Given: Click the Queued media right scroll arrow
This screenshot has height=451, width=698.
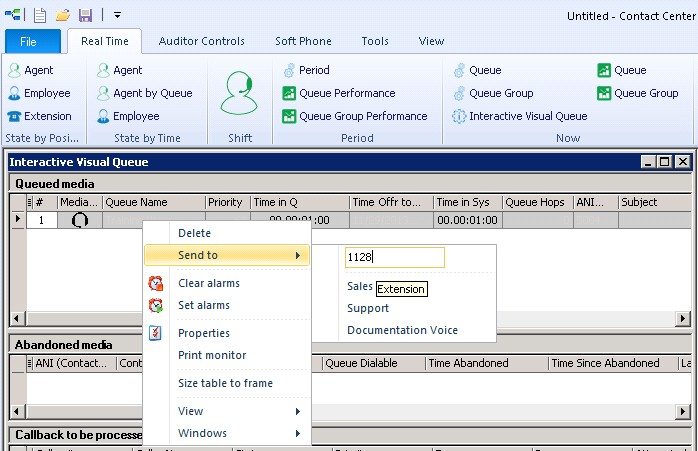Looking at the screenshot, I should pos(682,318).
